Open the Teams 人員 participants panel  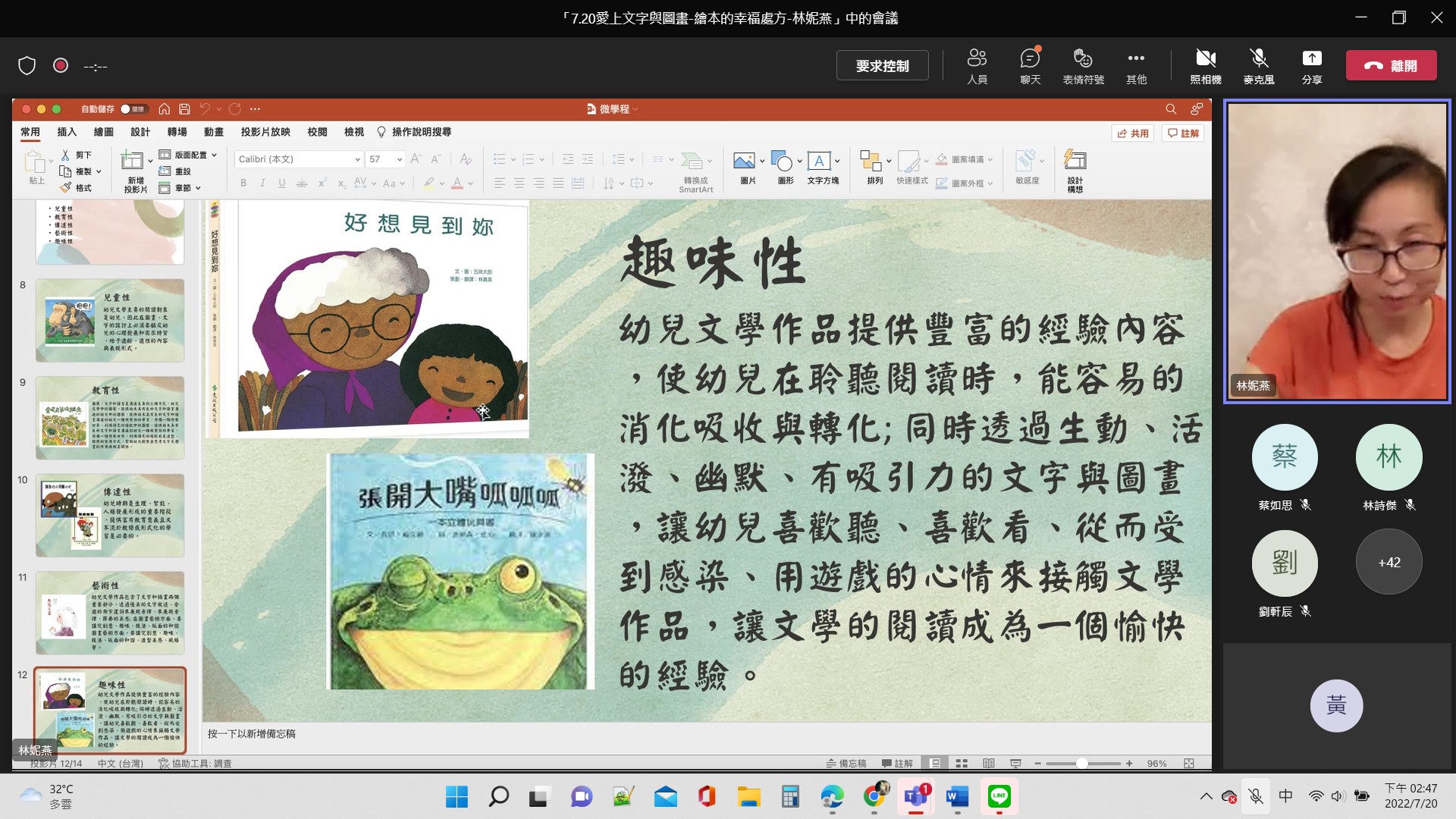[x=977, y=66]
